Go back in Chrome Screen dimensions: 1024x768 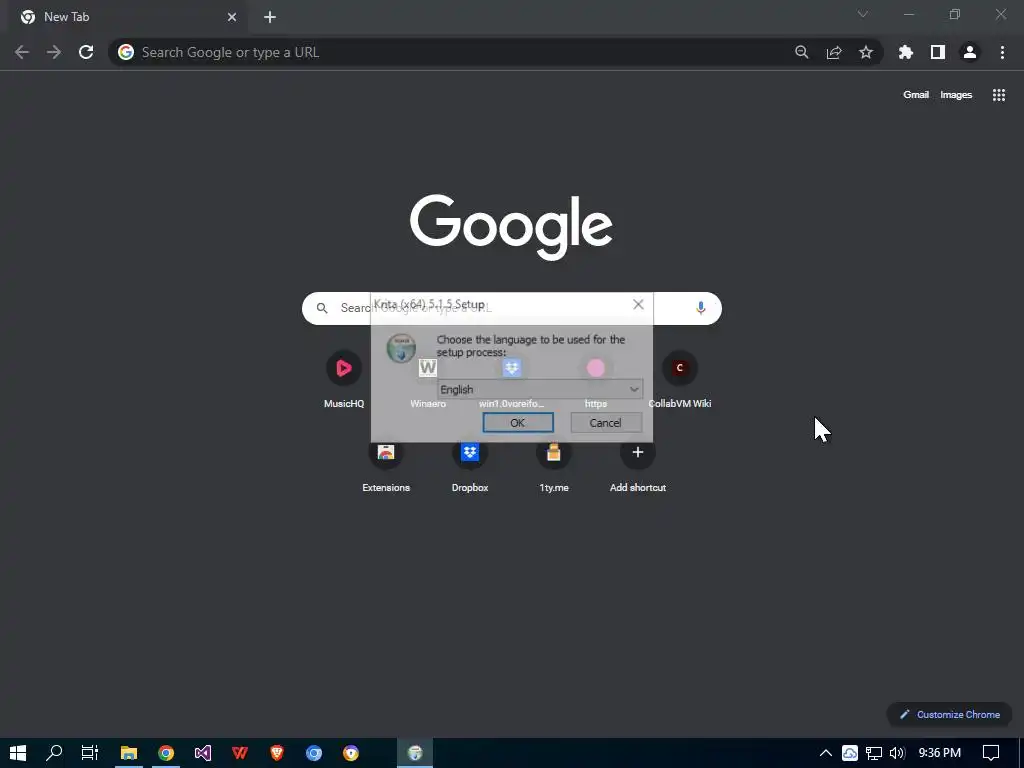[x=22, y=52]
